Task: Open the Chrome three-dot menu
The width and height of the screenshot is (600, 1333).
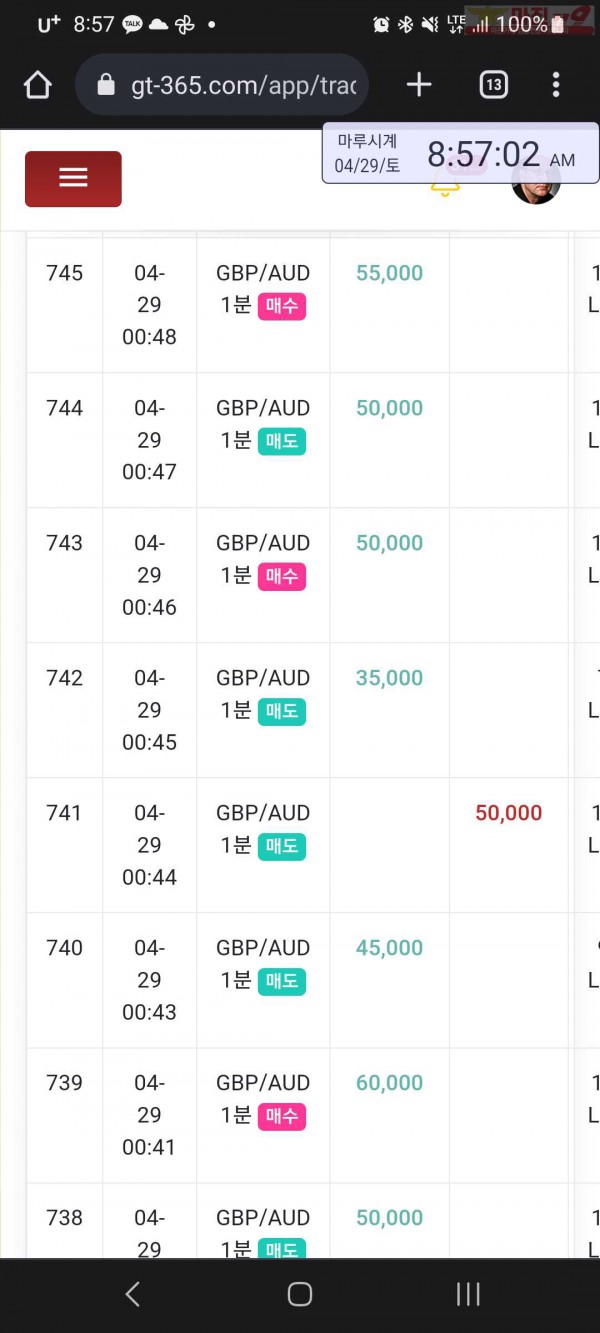Action: point(556,85)
